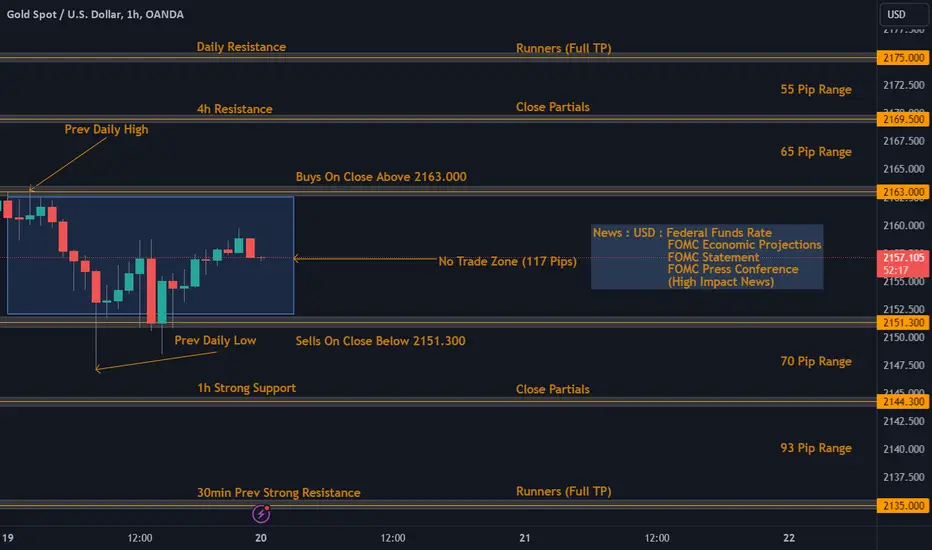Click 2140.000 on the price scale
The width and height of the screenshot is (932, 550).
click(903, 450)
